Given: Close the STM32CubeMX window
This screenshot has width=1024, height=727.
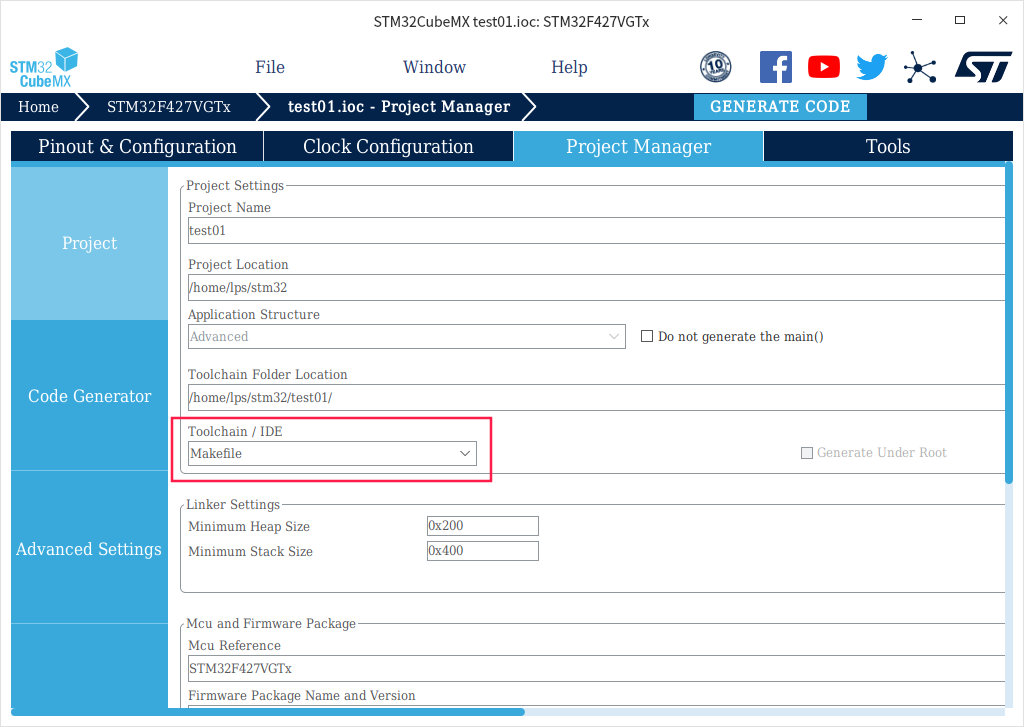Looking at the screenshot, I should click(1003, 20).
